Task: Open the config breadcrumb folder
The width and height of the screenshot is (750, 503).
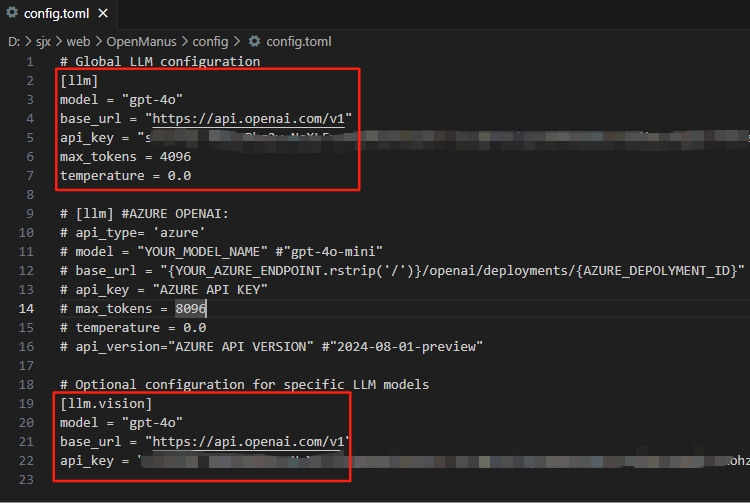Action: 210,42
